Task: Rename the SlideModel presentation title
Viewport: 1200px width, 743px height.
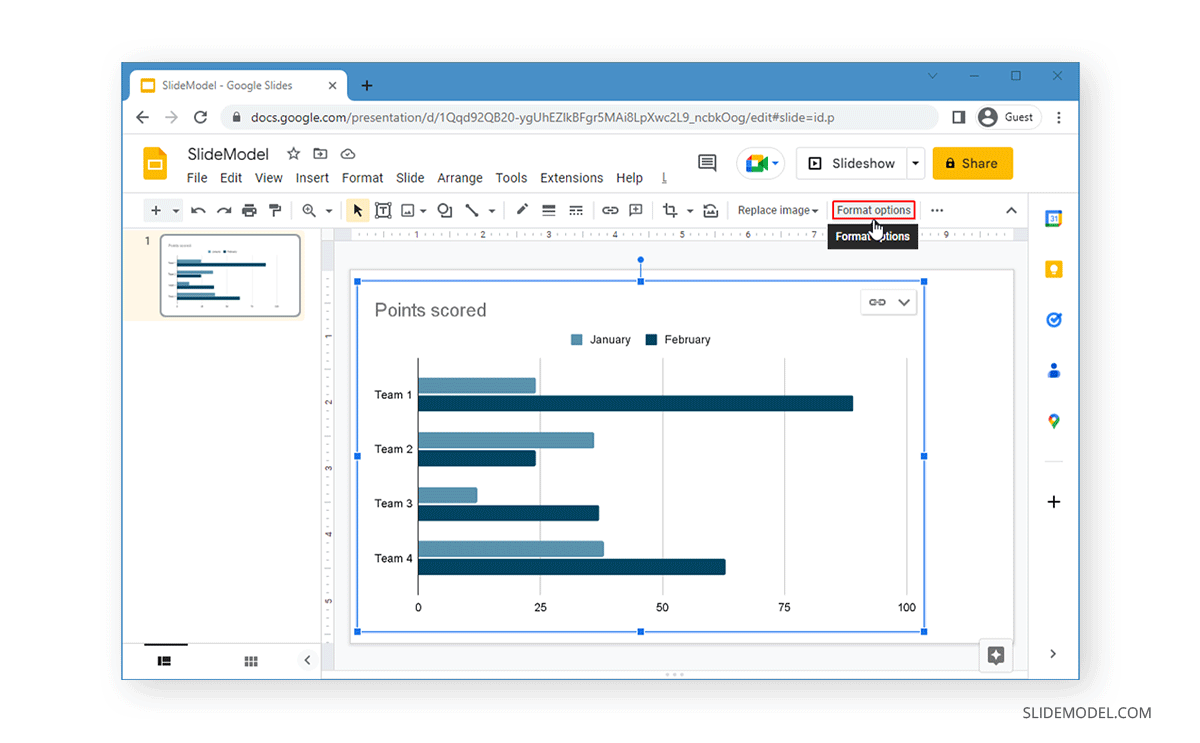Action: point(228,154)
